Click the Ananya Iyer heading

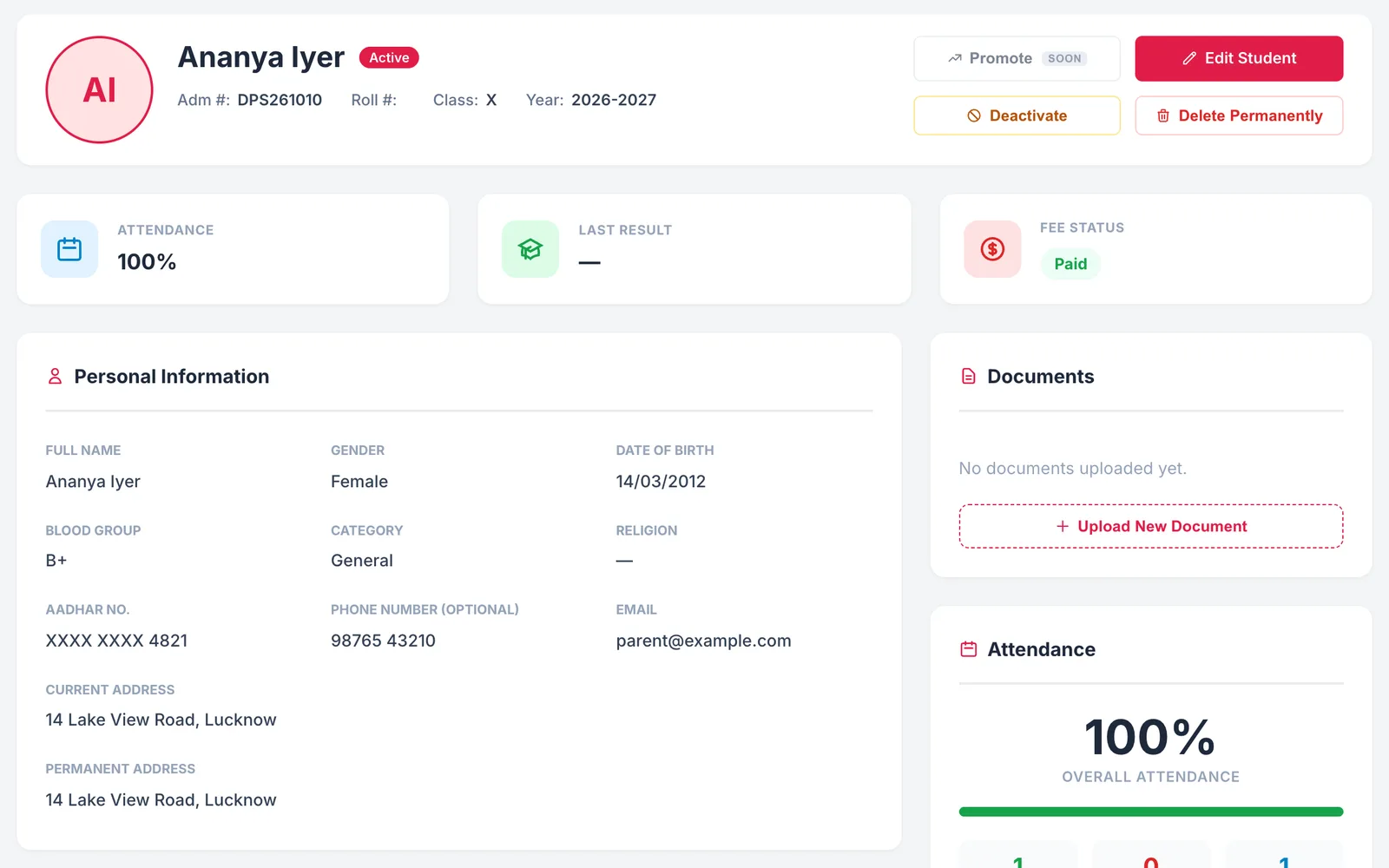coord(261,57)
